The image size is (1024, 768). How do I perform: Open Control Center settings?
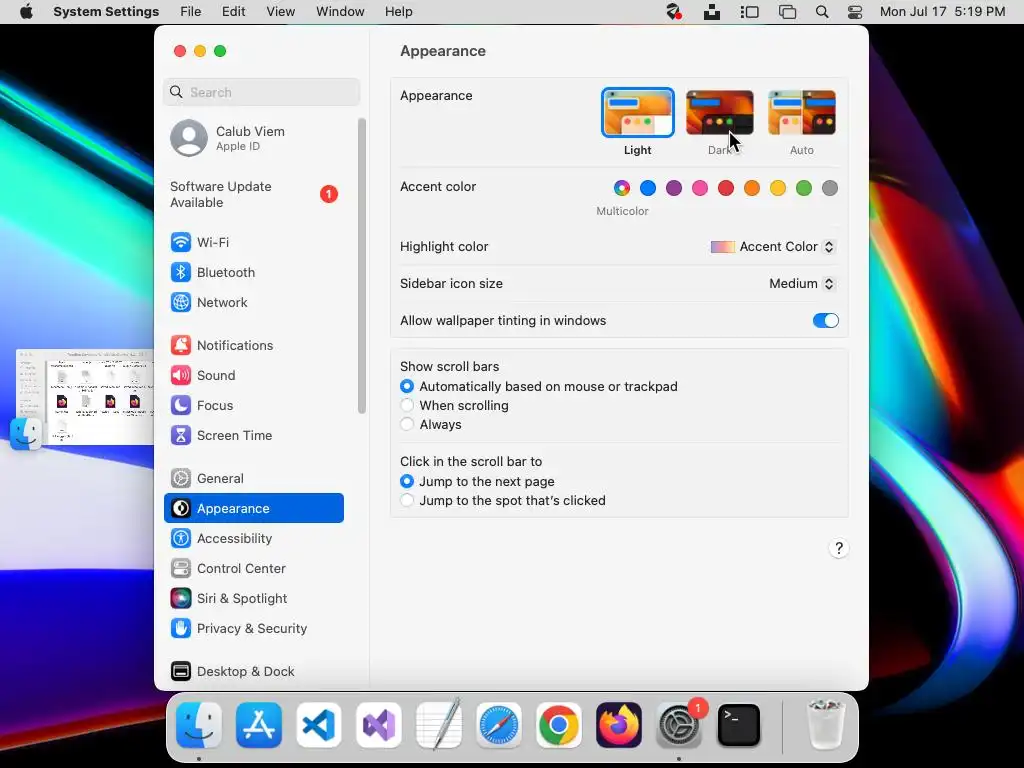[253, 569]
